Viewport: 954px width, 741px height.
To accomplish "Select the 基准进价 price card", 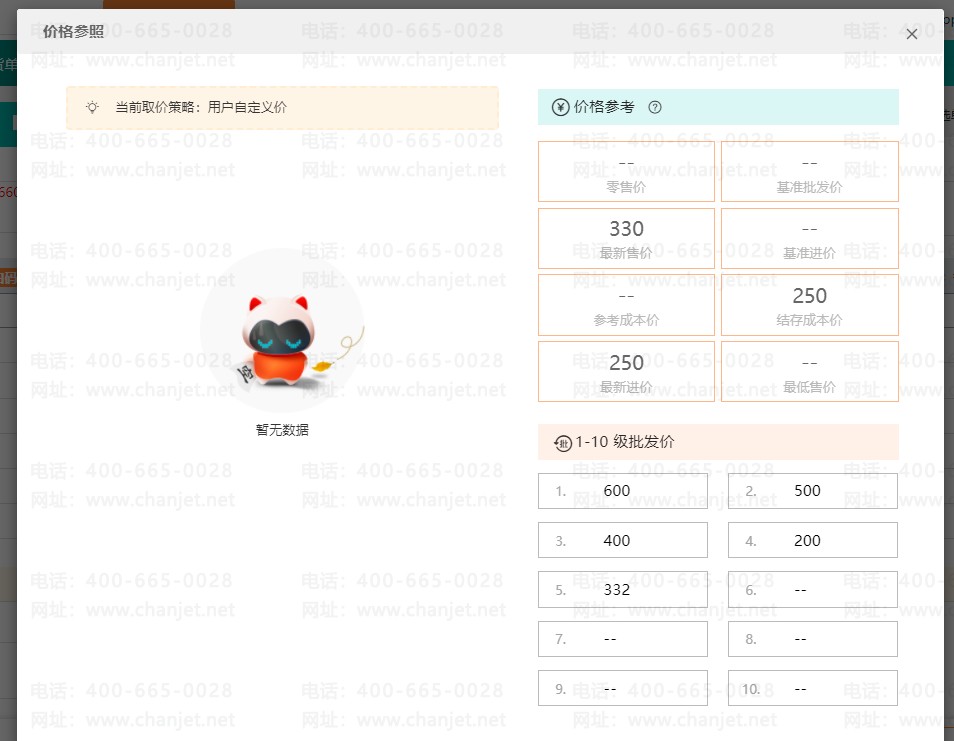I will (810, 238).
